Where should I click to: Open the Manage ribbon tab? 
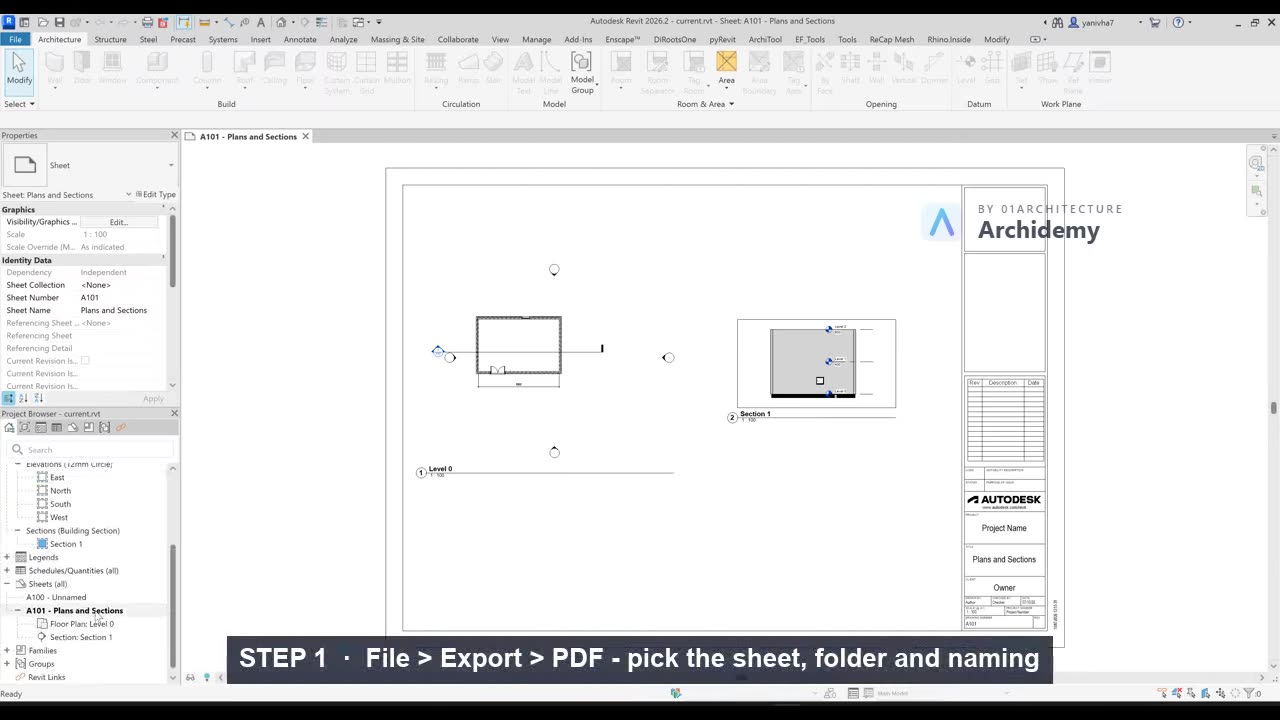pyautogui.click(x=536, y=40)
